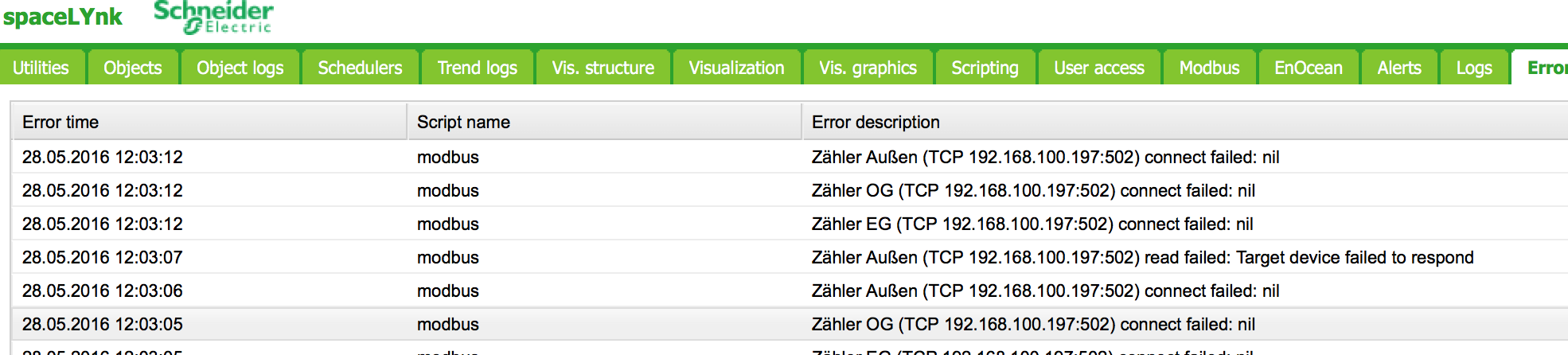Select the Vis. structure tab
This screenshot has height=355, width=1568.
(603, 68)
